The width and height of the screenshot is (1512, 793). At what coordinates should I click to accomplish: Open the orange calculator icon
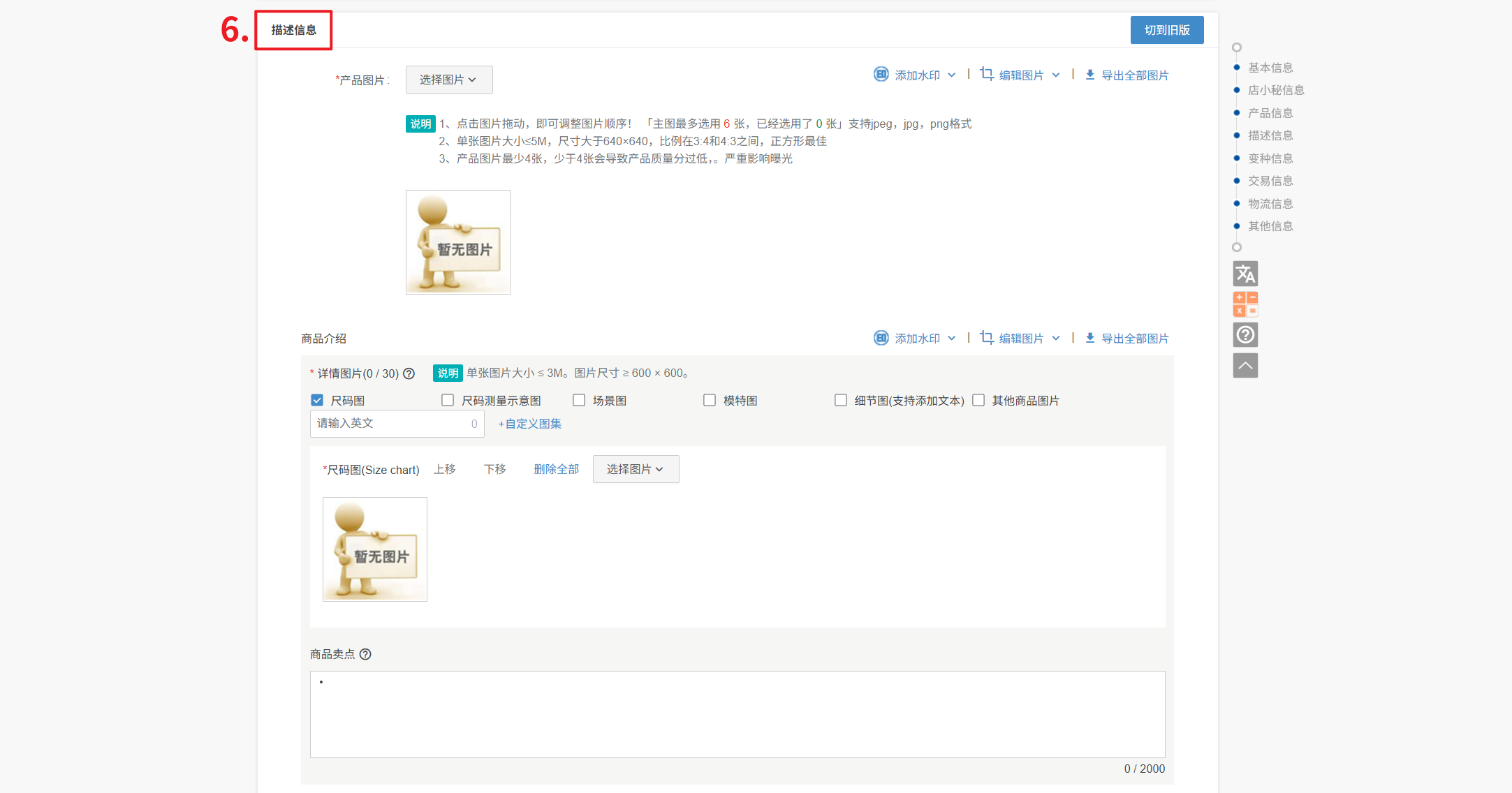(x=1245, y=304)
